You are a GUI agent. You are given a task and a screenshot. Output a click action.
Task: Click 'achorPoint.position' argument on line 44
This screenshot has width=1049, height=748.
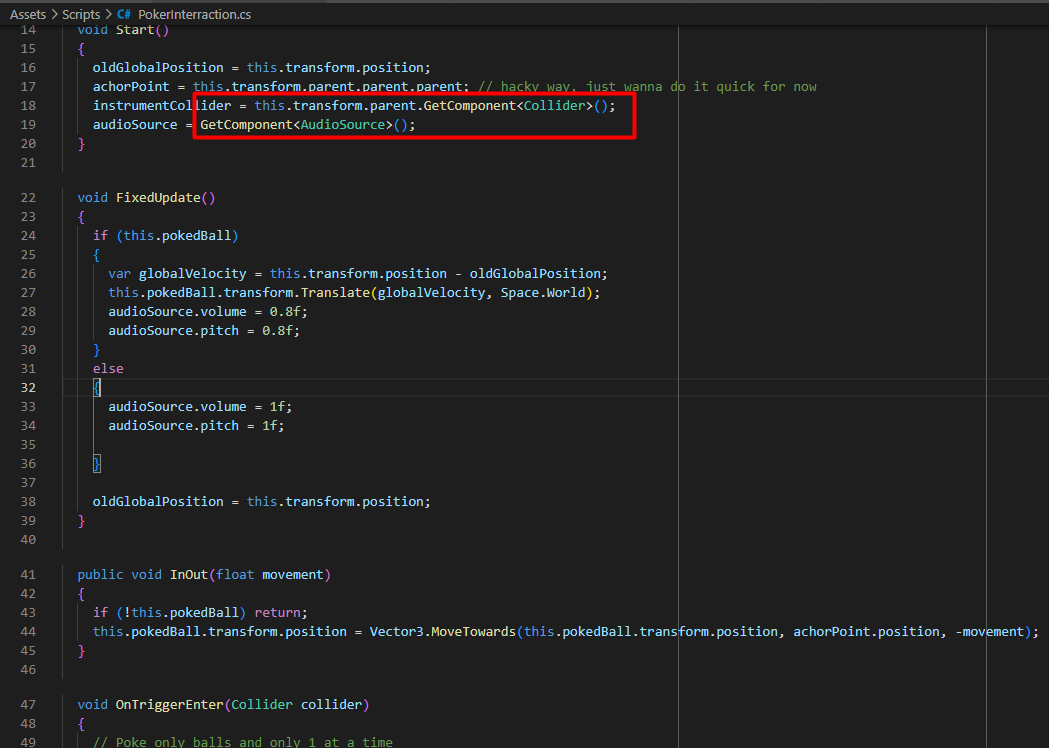tap(866, 632)
